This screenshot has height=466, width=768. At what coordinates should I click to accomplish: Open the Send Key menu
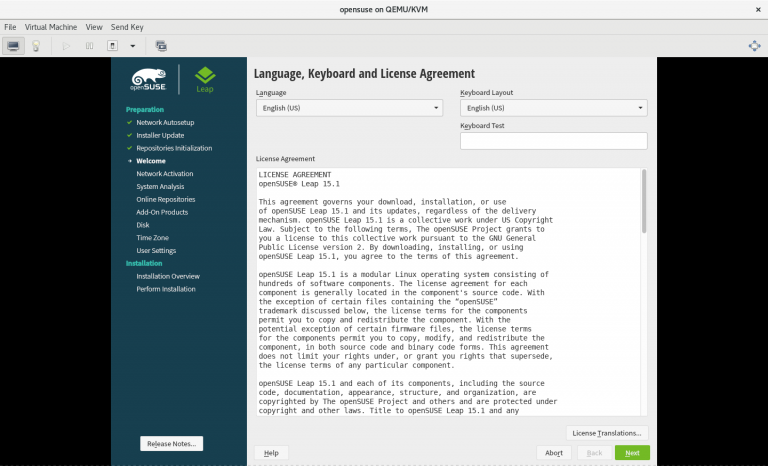(128, 27)
